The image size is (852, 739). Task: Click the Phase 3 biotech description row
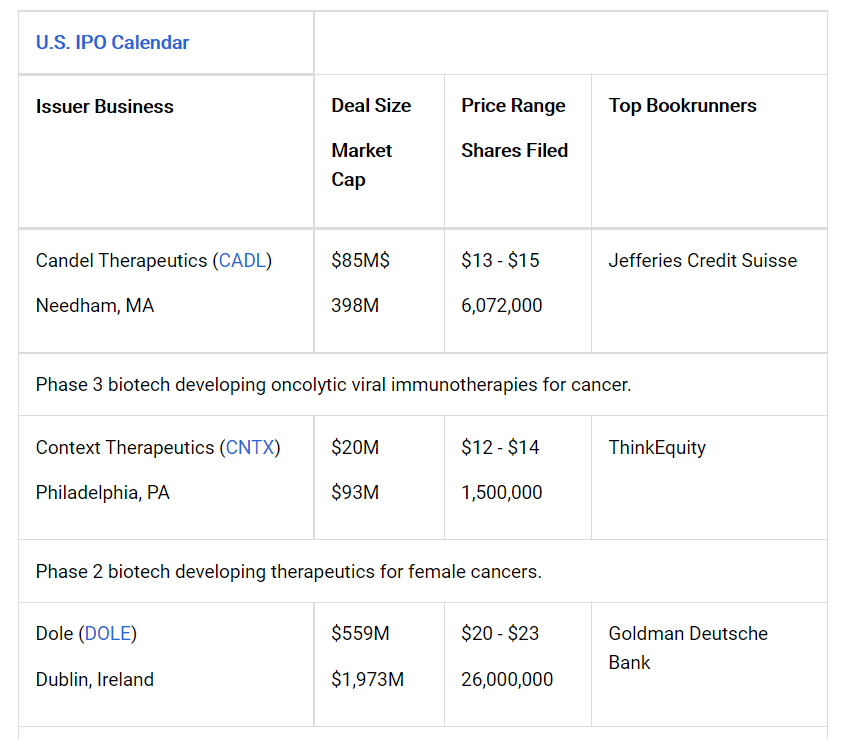(x=333, y=384)
